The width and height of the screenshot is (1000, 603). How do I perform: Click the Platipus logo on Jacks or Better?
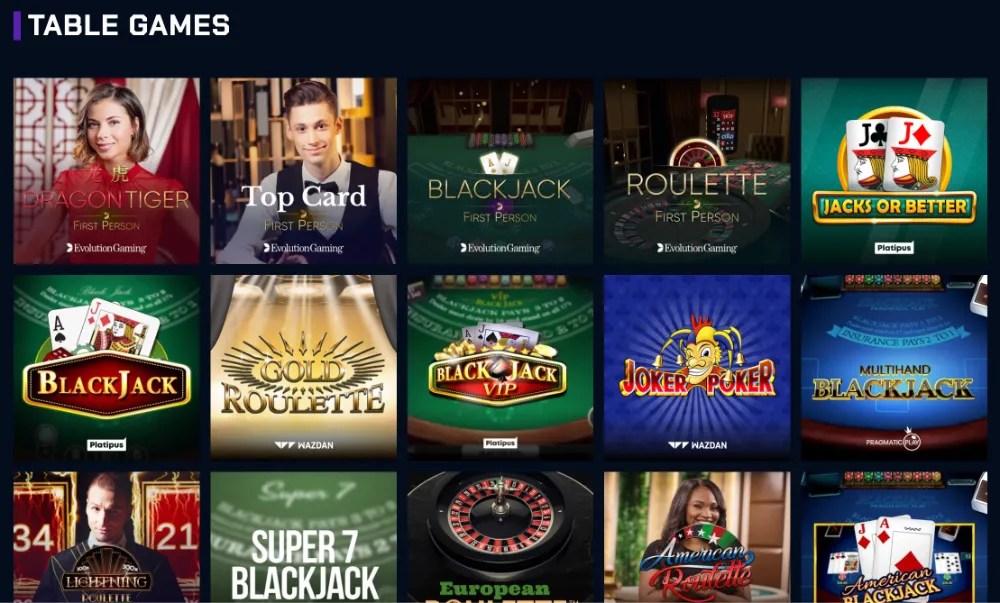click(893, 248)
